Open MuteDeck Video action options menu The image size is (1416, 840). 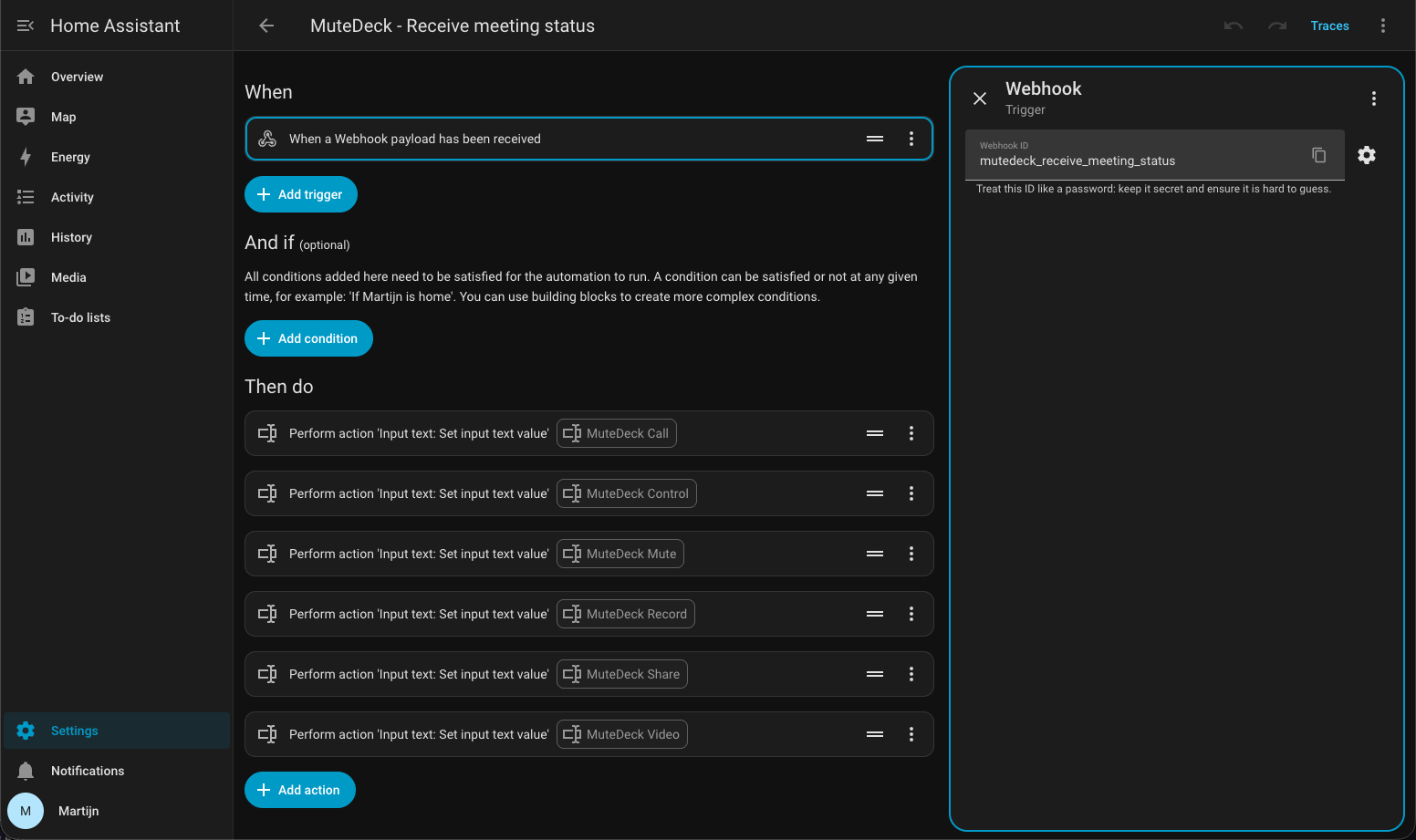click(x=911, y=734)
